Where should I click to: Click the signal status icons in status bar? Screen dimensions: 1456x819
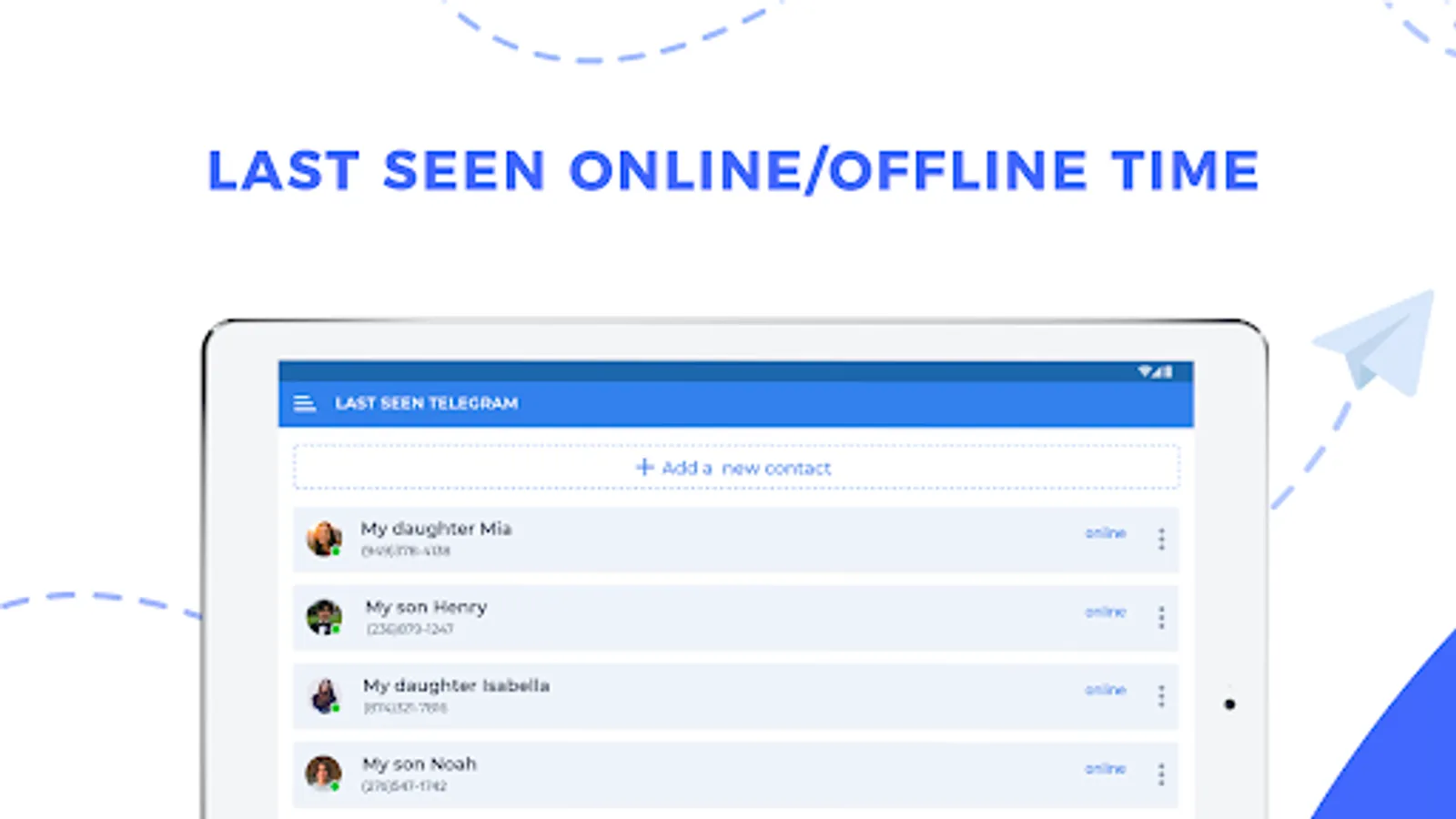1155,371
